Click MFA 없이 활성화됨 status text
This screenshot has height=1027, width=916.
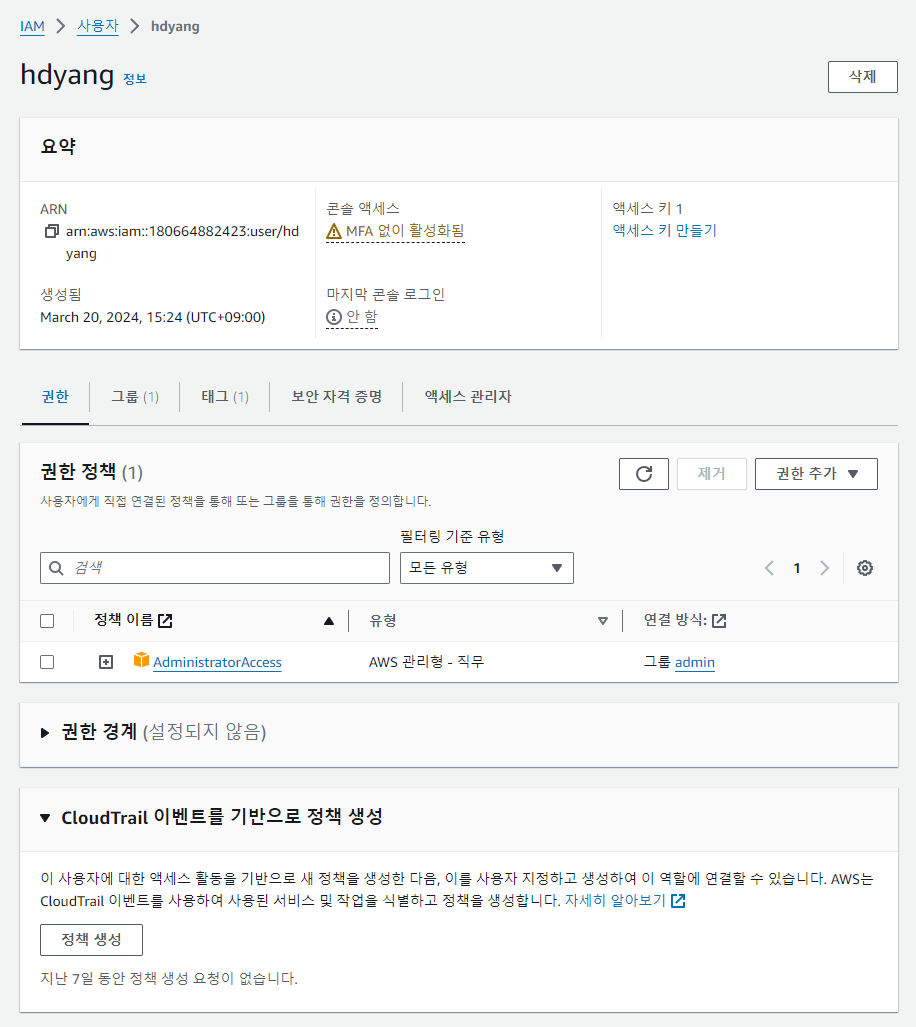click(x=405, y=231)
